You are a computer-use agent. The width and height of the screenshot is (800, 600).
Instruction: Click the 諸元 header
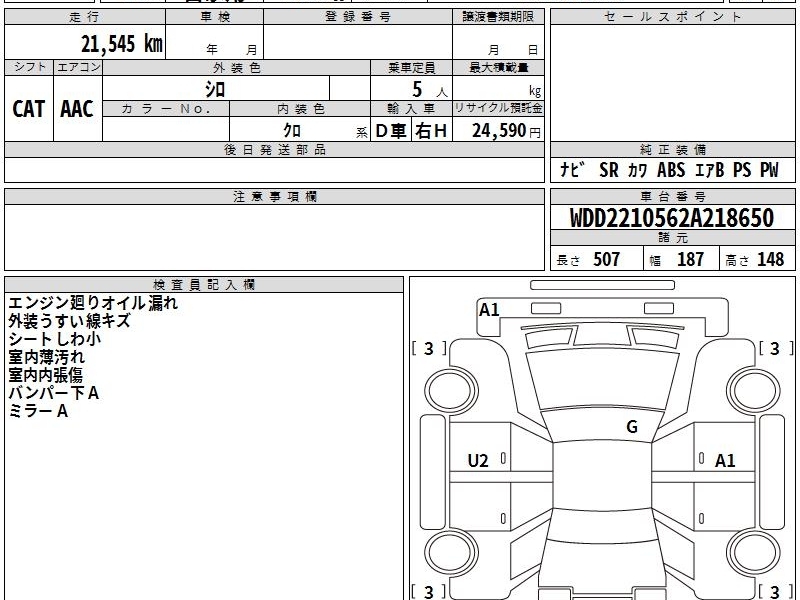click(672, 238)
